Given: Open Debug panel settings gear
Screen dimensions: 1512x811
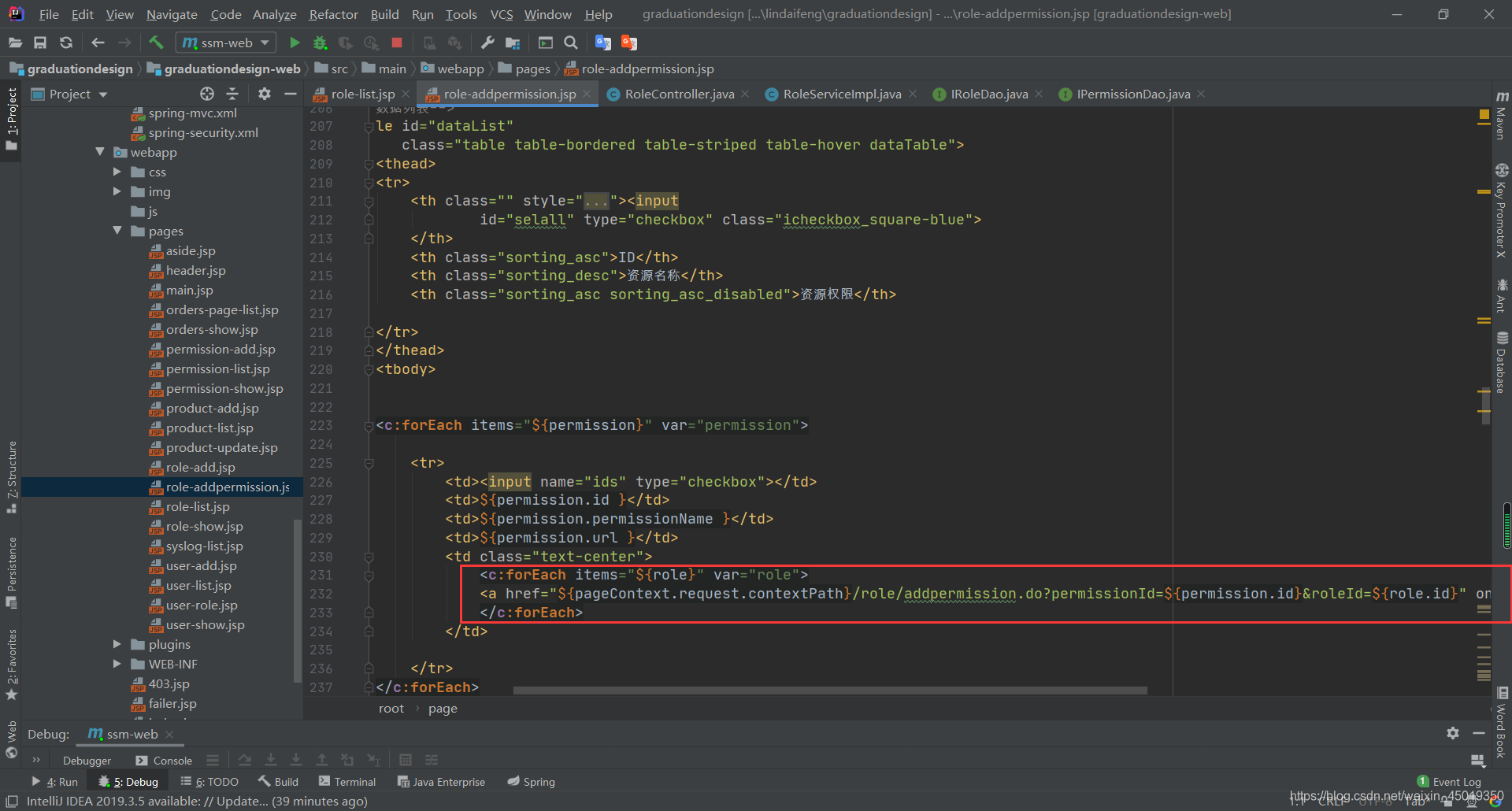Looking at the screenshot, I should (1453, 733).
